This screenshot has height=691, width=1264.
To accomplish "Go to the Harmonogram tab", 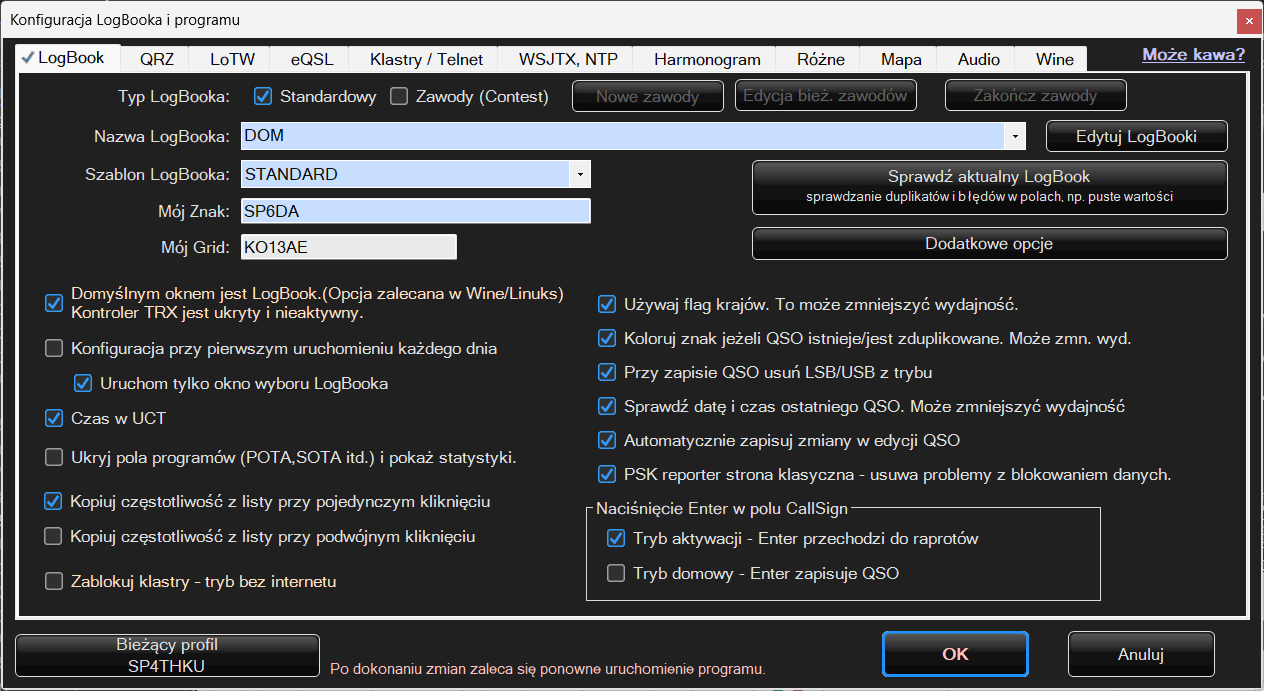I will pos(707,59).
